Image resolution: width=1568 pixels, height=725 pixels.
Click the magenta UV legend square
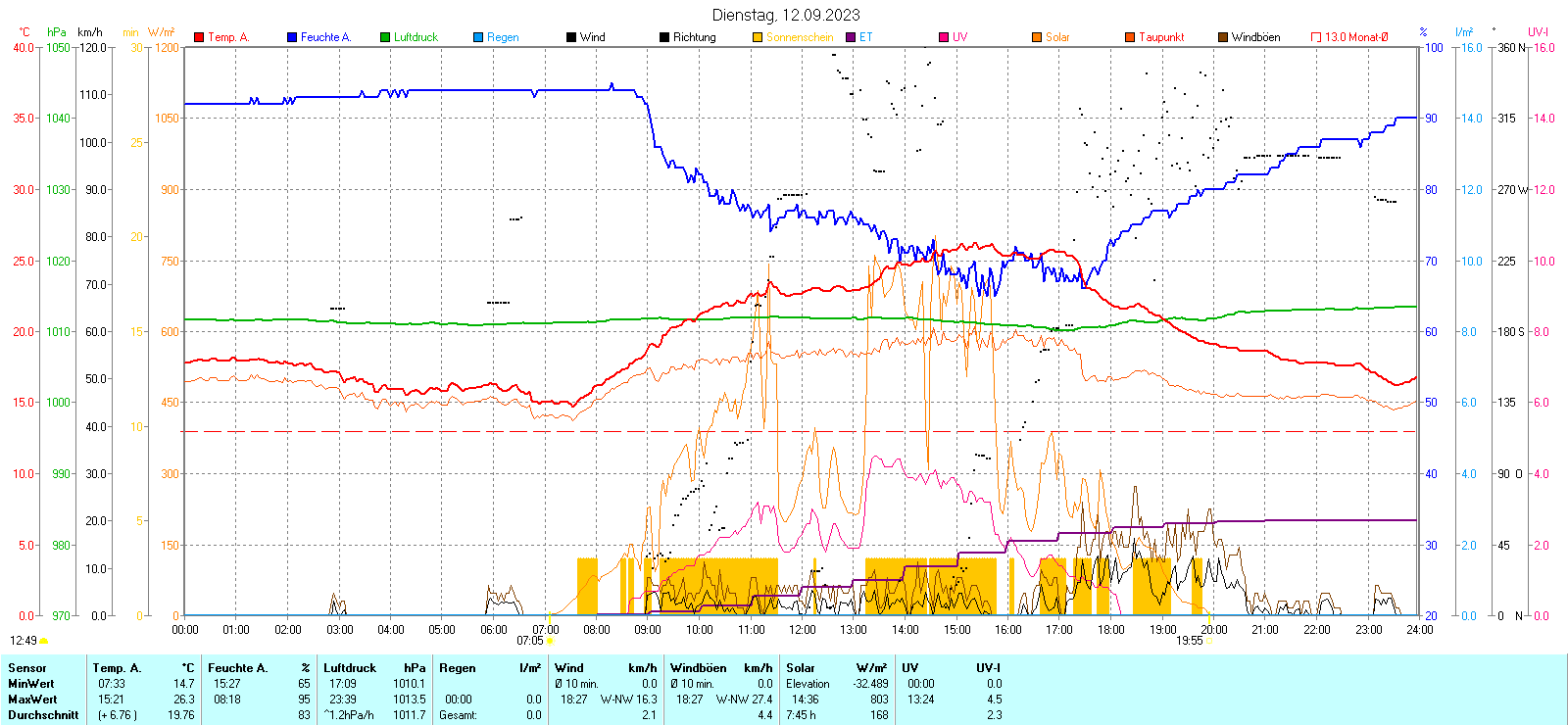point(944,37)
